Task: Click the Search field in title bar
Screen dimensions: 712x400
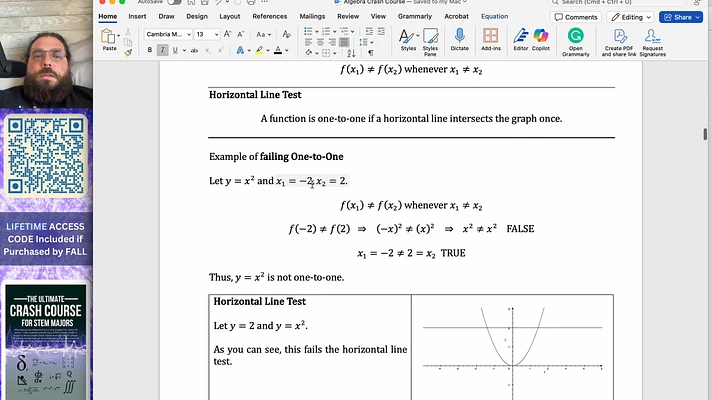Action: coord(620,2)
